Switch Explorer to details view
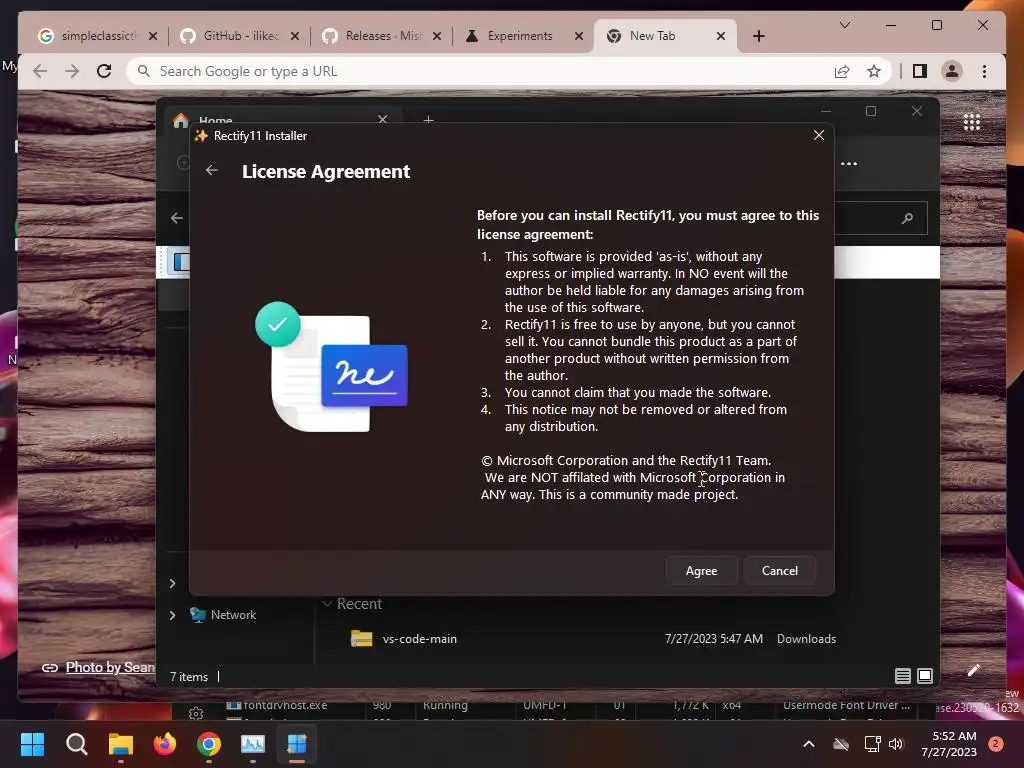 [903, 676]
